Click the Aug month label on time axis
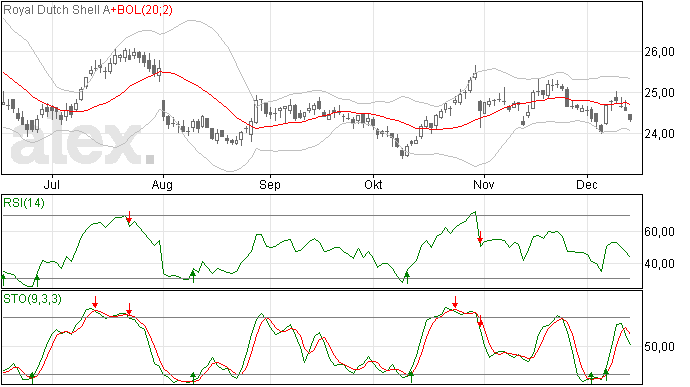This screenshot has height=387, width=690. coord(162,184)
